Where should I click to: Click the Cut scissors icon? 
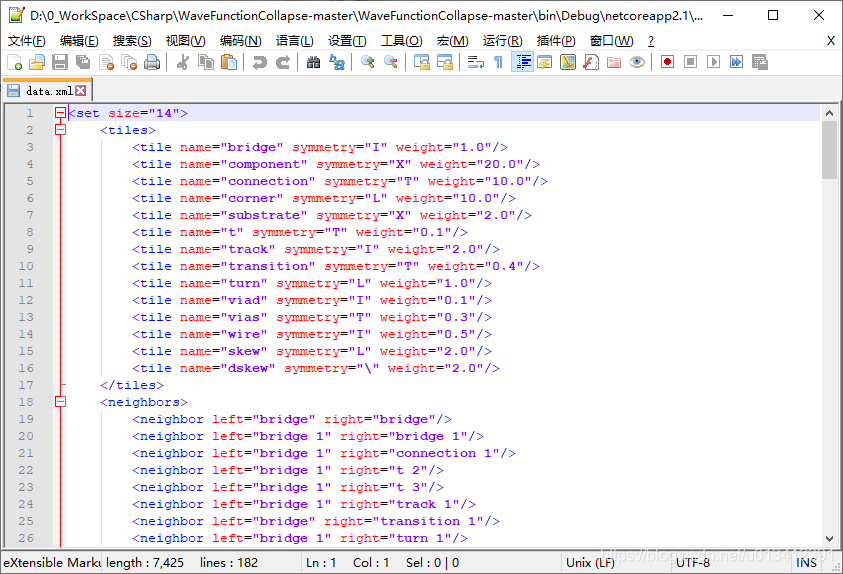coord(182,62)
